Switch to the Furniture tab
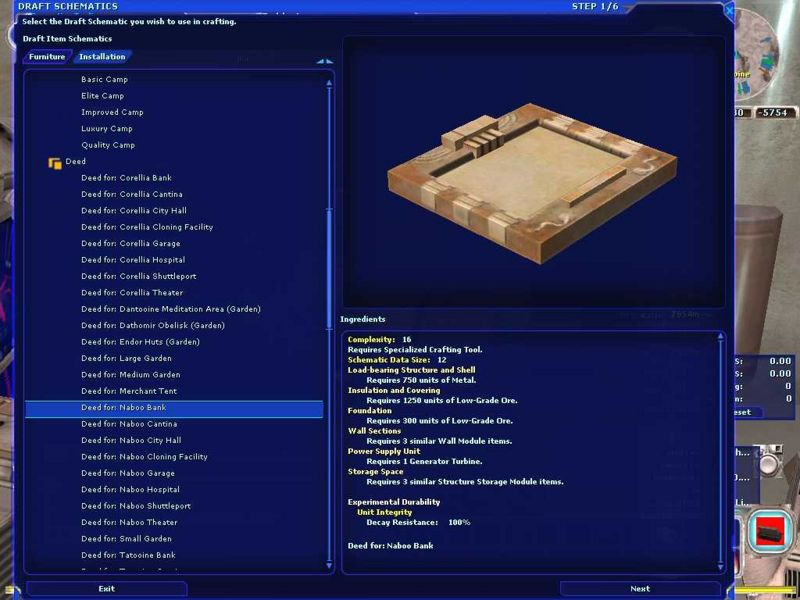Screen dimensions: 800x600 coord(47,57)
